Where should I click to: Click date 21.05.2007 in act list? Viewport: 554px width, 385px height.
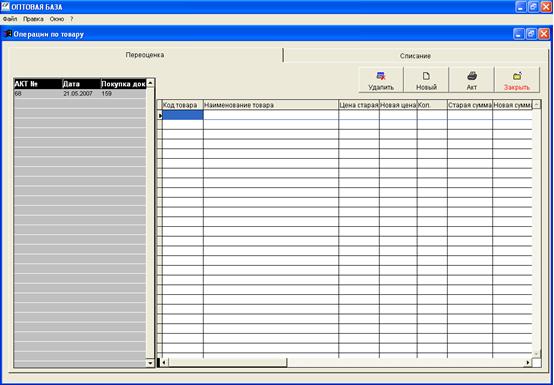[x=78, y=94]
